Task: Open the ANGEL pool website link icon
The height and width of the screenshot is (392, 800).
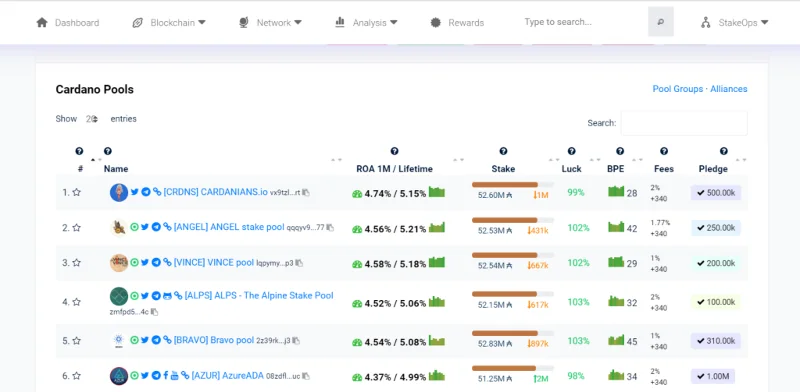Action: pos(167,227)
